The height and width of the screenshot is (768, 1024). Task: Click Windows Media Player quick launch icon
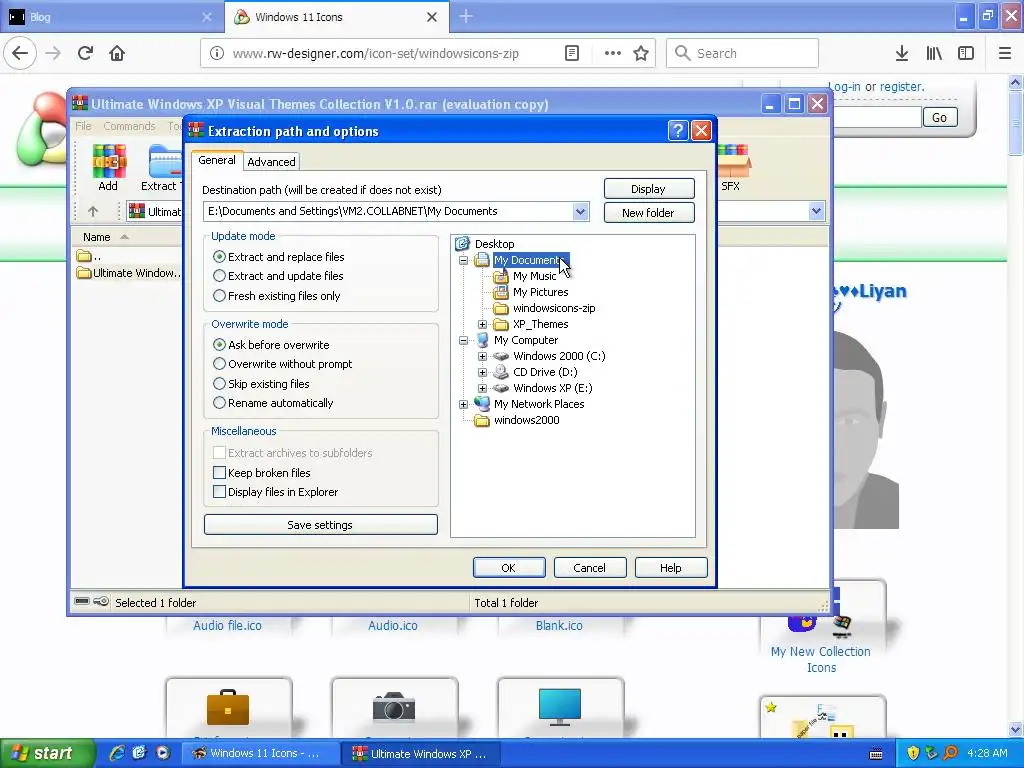[163, 753]
